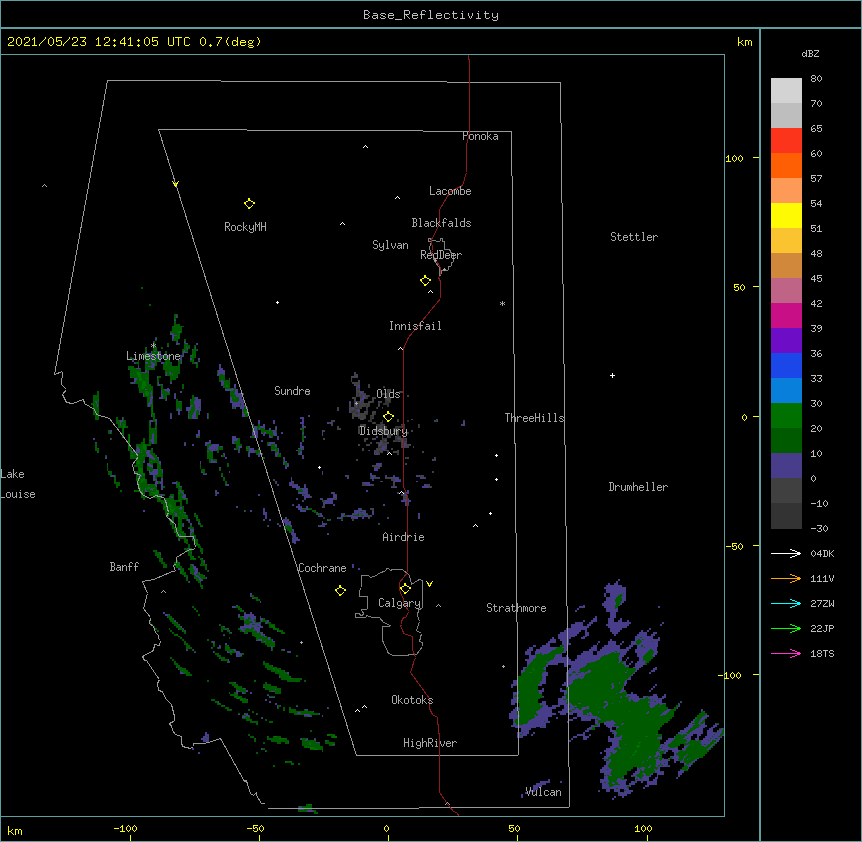The width and height of the screenshot is (862, 842).
Task: Click the yellow diamond marker south of RedDeer
Action: (x=425, y=281)
